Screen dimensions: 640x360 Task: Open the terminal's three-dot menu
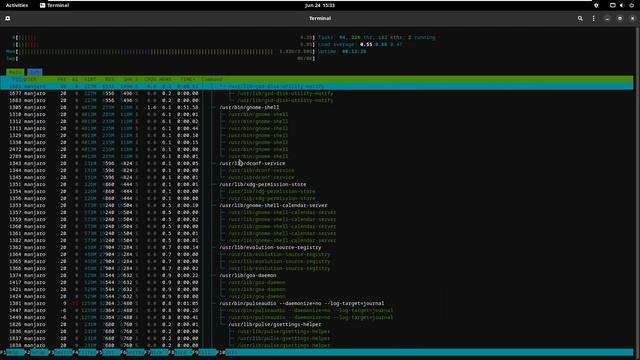593,18
